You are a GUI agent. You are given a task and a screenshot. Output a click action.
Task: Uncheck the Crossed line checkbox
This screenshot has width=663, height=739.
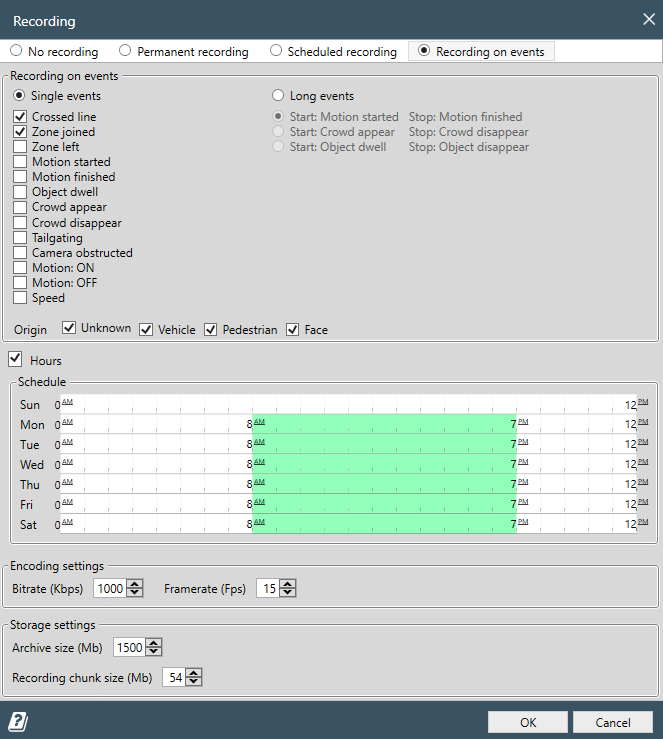tap(20, 117)
